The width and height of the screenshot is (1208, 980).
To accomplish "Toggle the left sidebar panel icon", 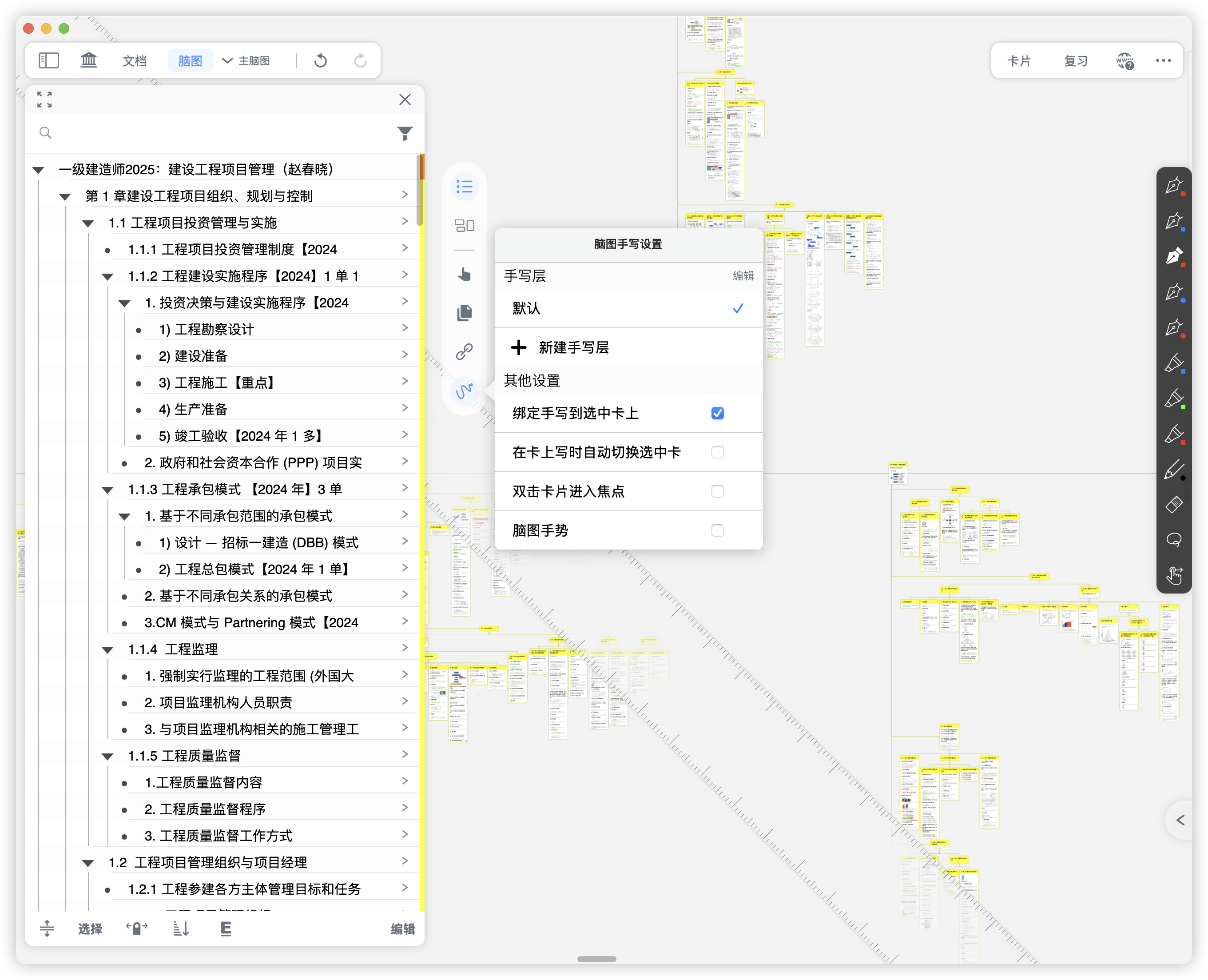I will point(48,60).
